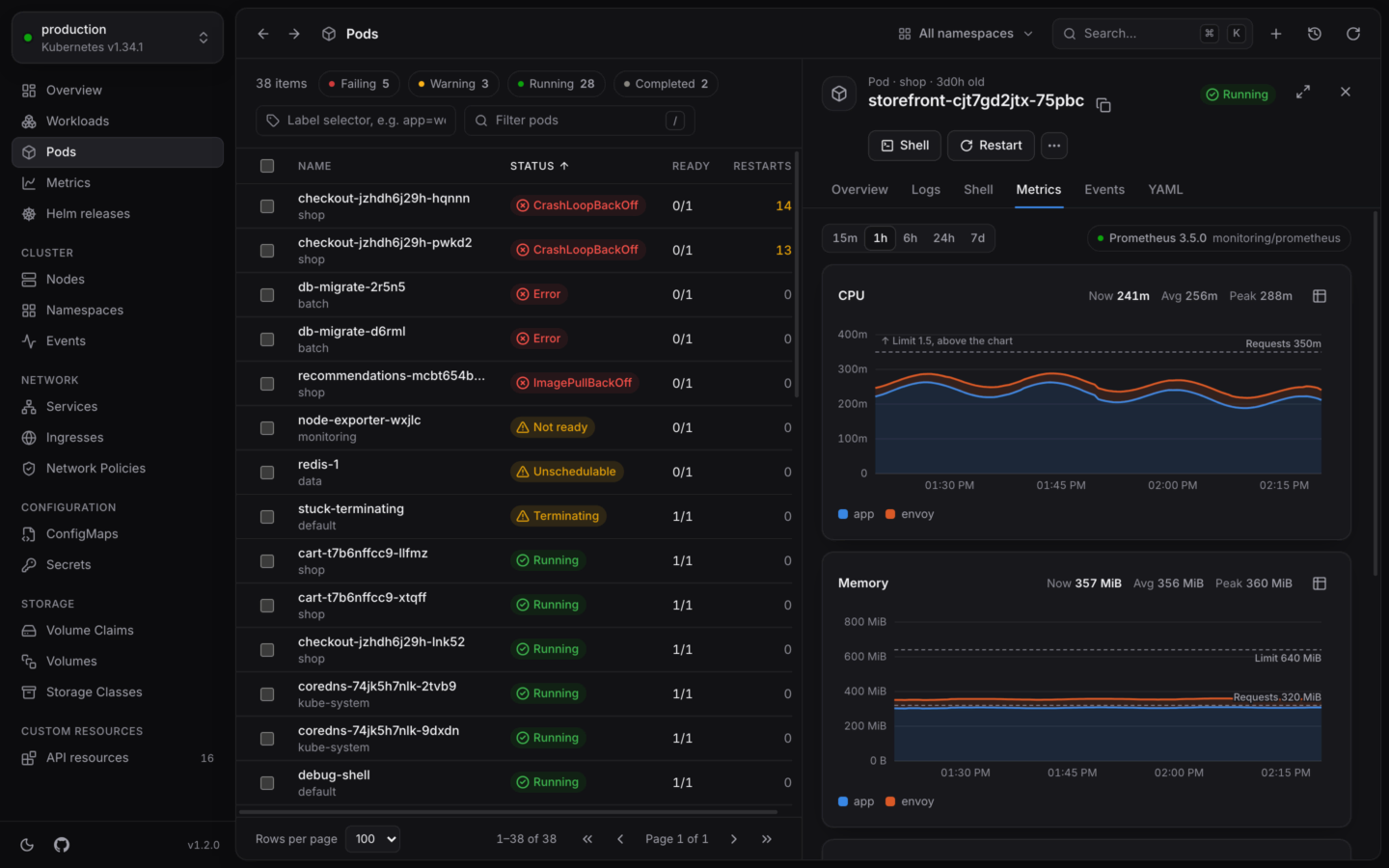Toggle dark mode moon icon
The image size is (1389, 868).
tap(27, 845)
